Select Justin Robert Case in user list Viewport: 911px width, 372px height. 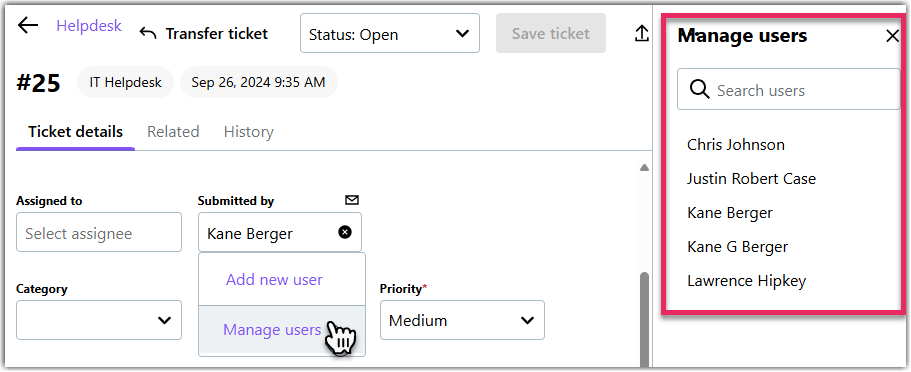pyautogui.click(x=751, y=178)
